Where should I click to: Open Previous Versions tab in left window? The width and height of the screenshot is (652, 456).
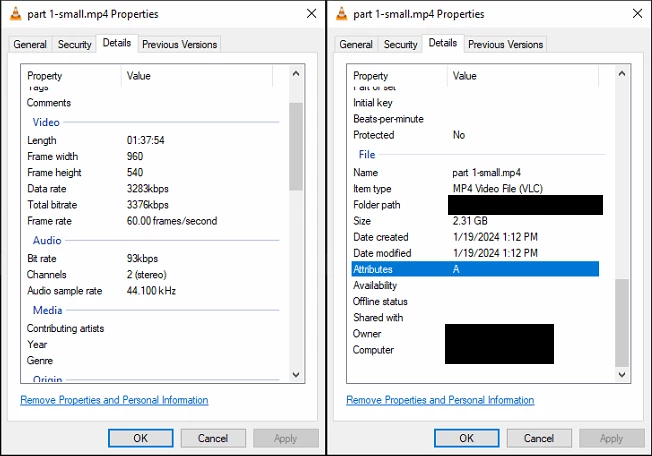(180, 44)
